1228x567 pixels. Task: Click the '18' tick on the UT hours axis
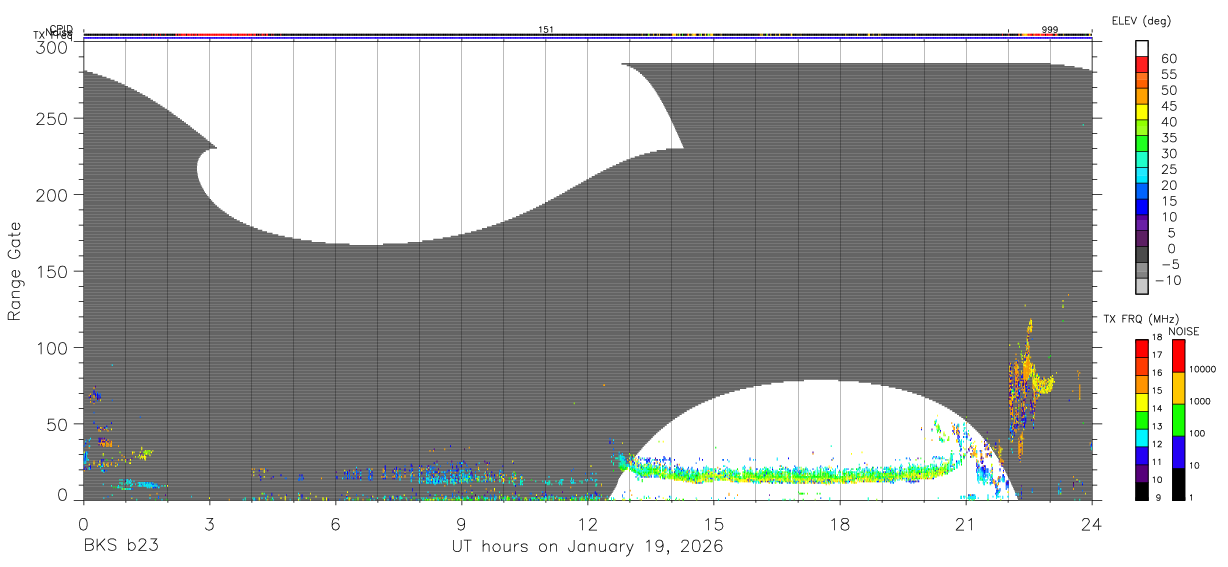coord(839,524)
